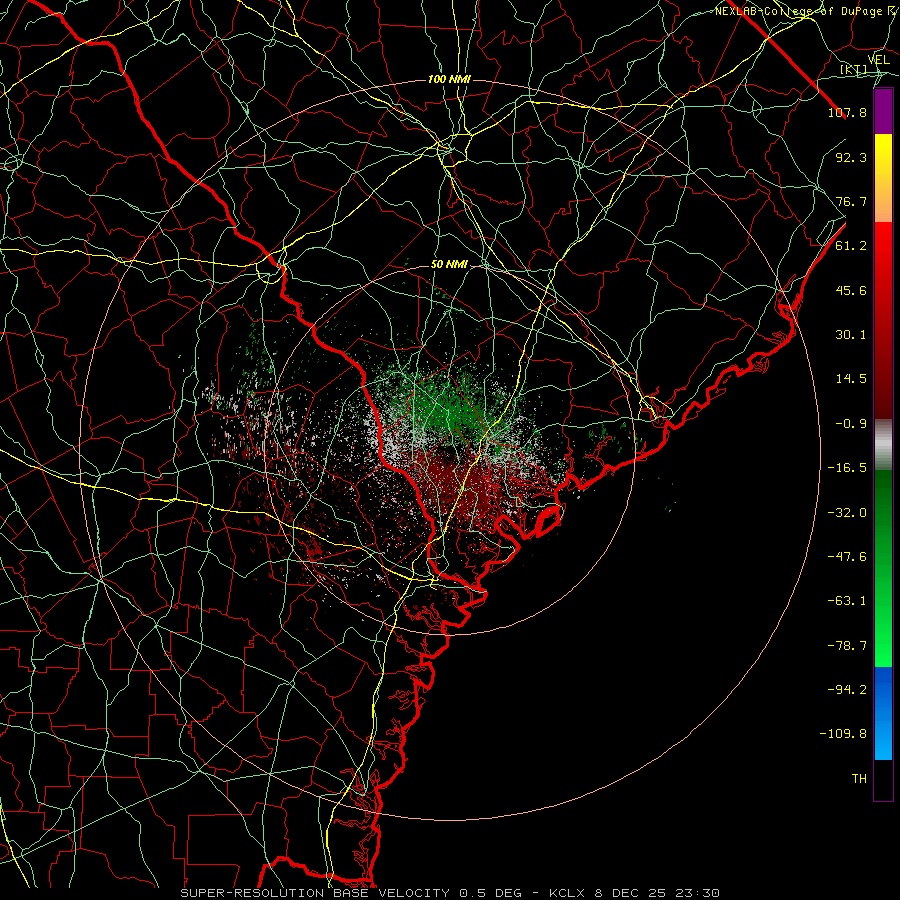This screenshot has height=900, width=900.
Task: Select the -32.0 scale value
Action: coord(847,513)
